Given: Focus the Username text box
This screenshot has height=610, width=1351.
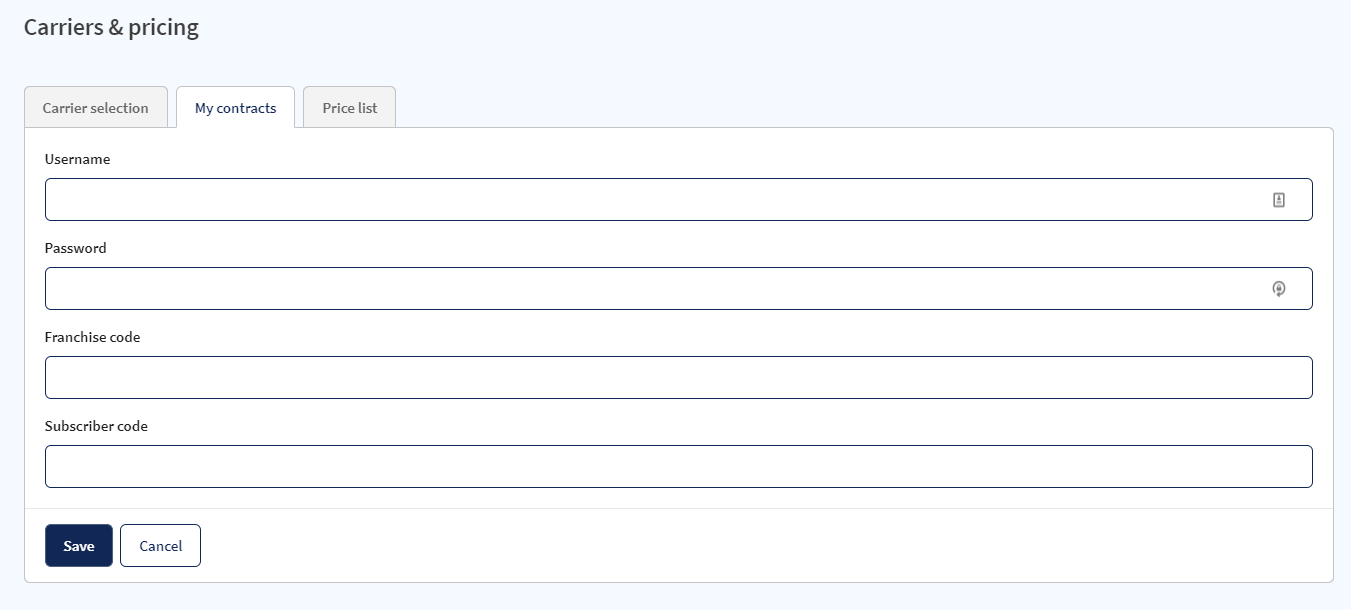Looking at the screenshot, I should pos(678,200).
